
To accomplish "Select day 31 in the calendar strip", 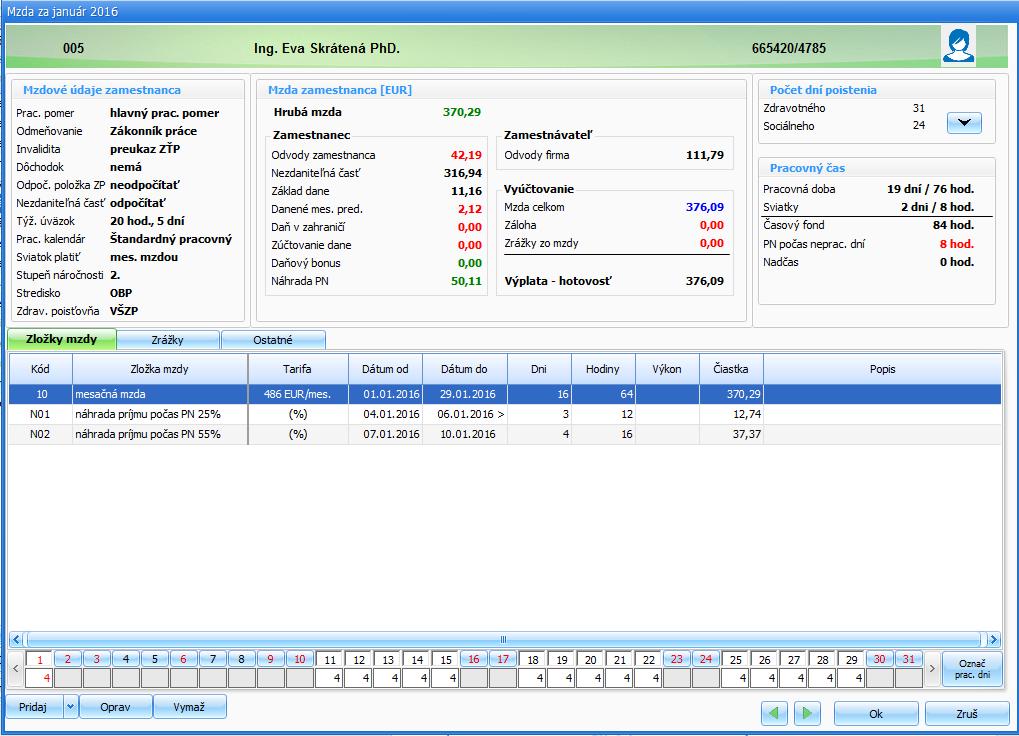I will (x=909, y=659).
